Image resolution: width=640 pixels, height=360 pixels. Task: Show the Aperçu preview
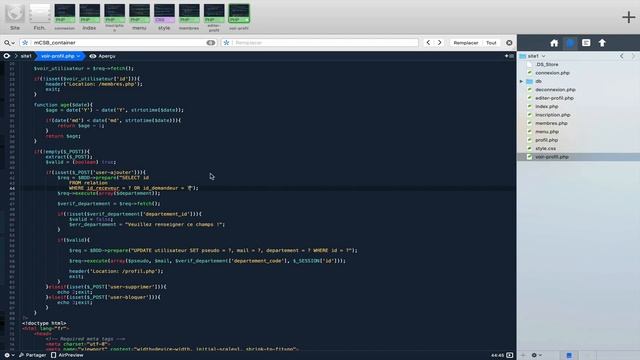pos(103,56)
